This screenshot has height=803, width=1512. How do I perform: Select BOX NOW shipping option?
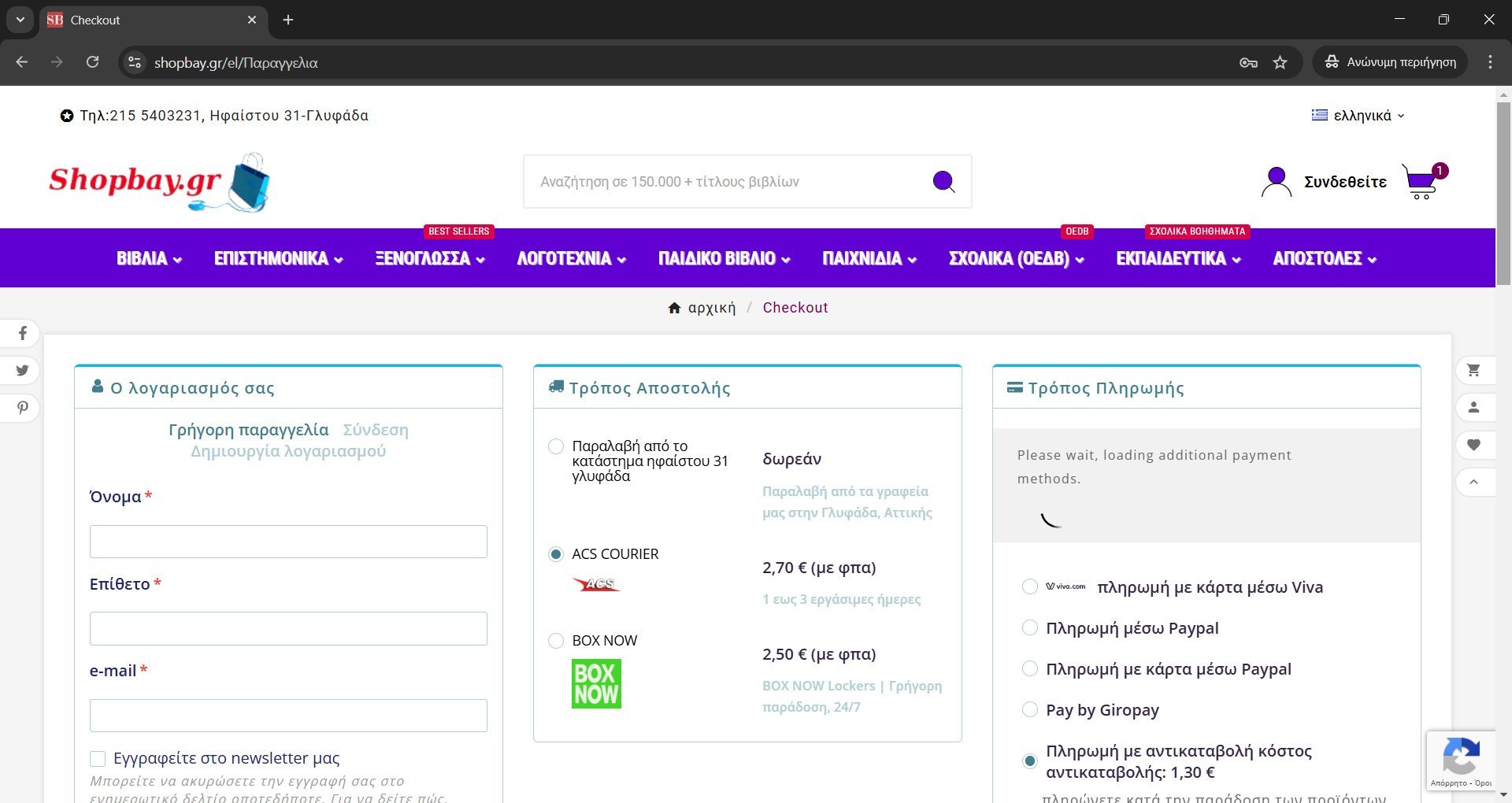point(556,641)
